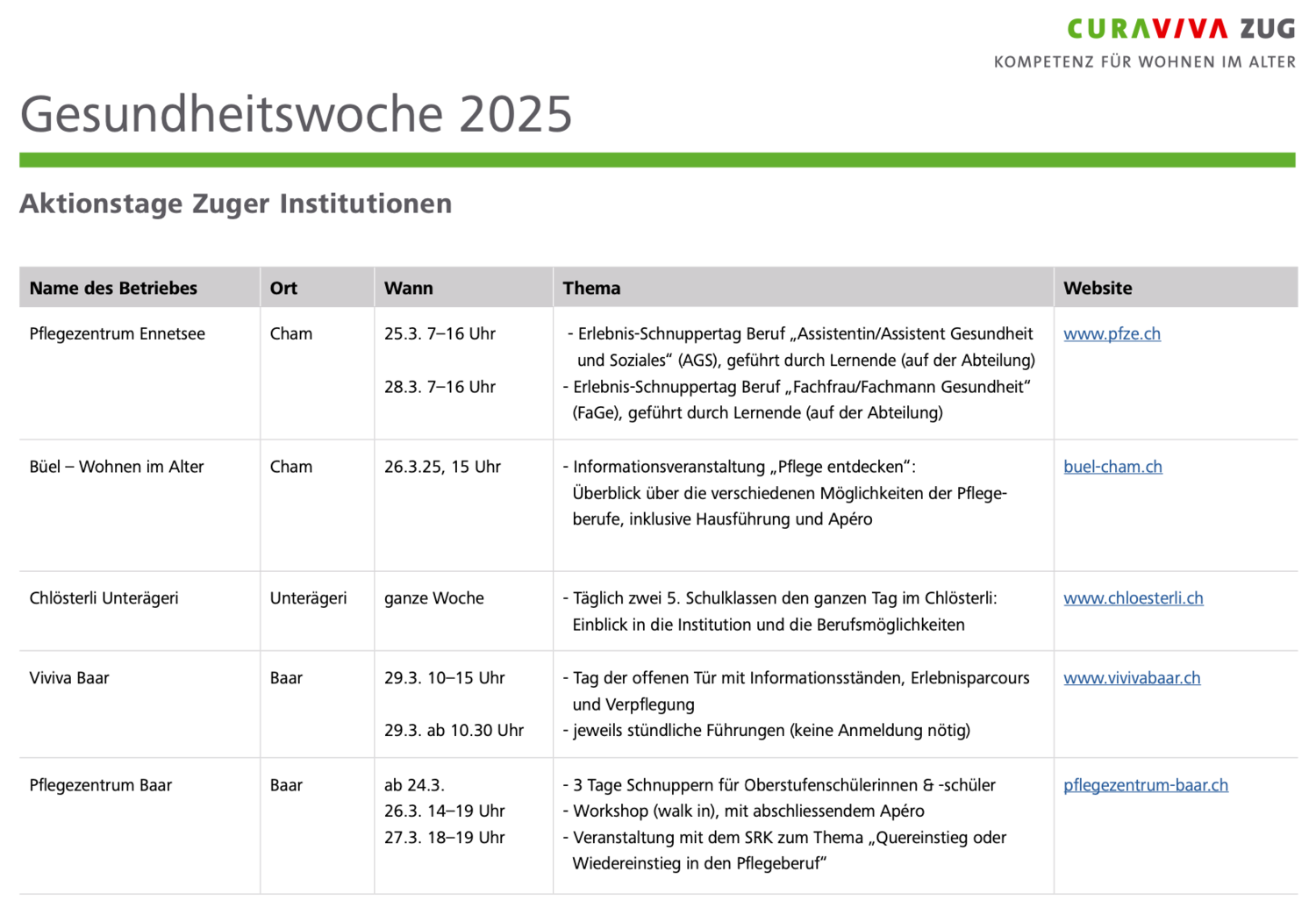The height and width of the screenshot is (915, 1316).
Task: Click the '28.3. 7–16 Uhr' time
Action: tap(440, 387)
